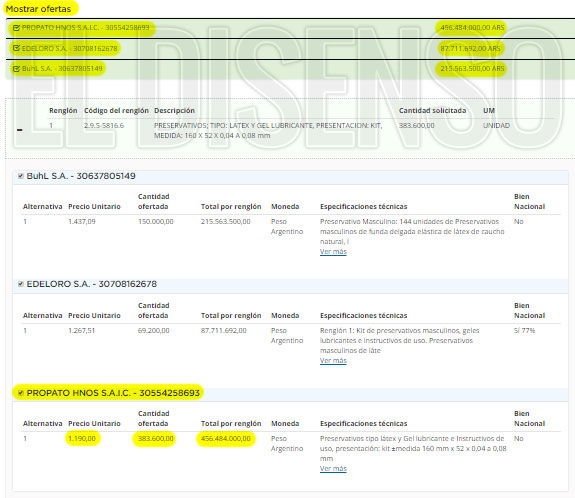Open 'Ver más' link in BuhL S.A. offer
575x498 pixels.
coord(333,252)
